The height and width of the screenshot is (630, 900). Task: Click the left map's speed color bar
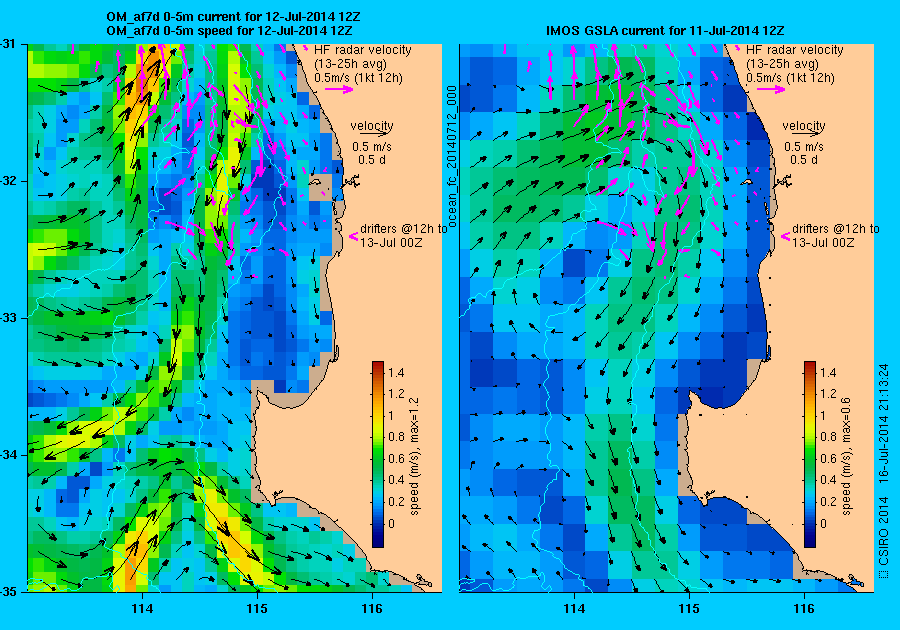pyautogui.click(x=378, y=454)
